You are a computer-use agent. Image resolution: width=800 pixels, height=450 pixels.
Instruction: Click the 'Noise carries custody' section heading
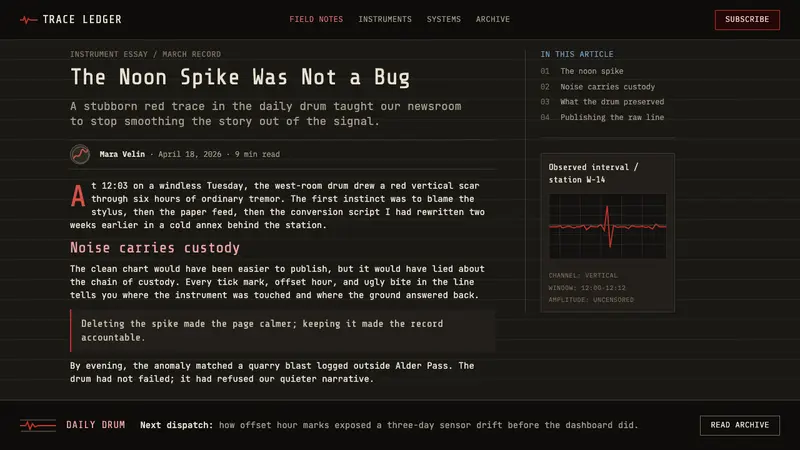point(155,248)
